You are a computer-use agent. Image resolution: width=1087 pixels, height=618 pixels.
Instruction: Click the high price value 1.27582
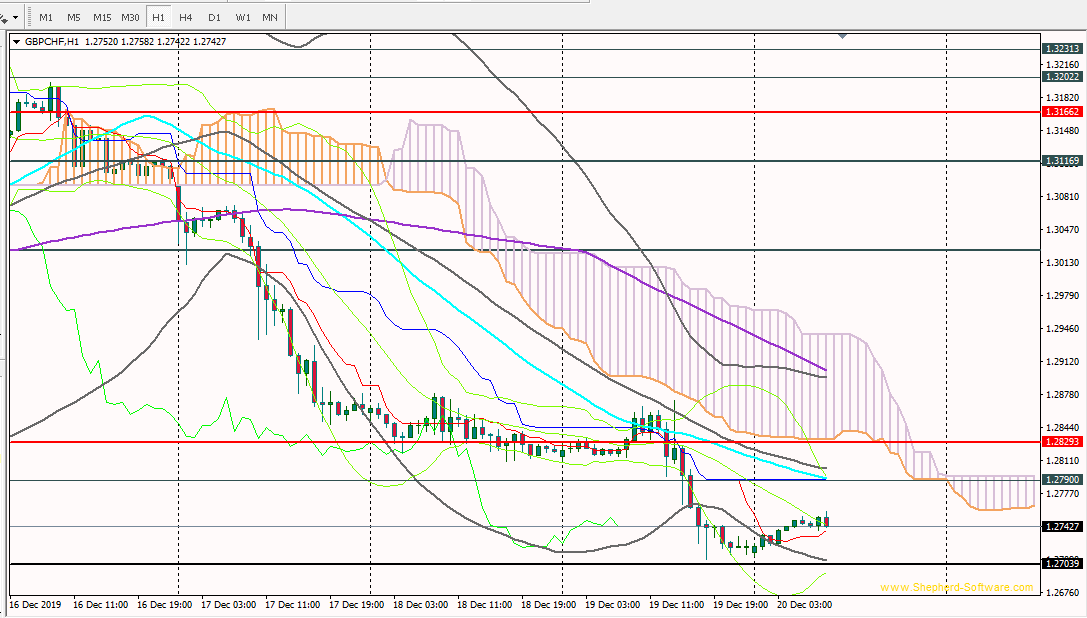pos(137,42)
